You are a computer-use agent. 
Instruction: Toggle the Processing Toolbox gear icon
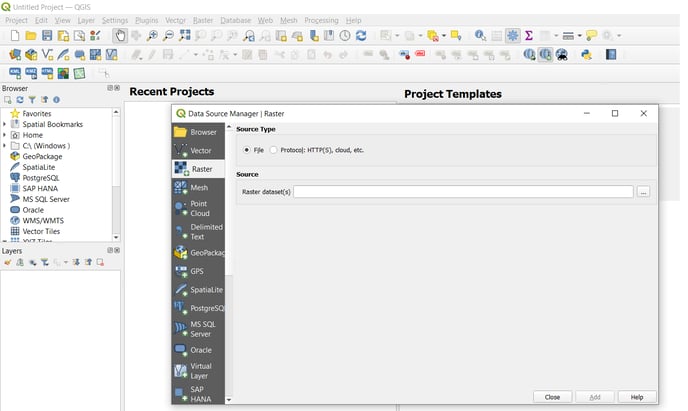pos(512,36)
